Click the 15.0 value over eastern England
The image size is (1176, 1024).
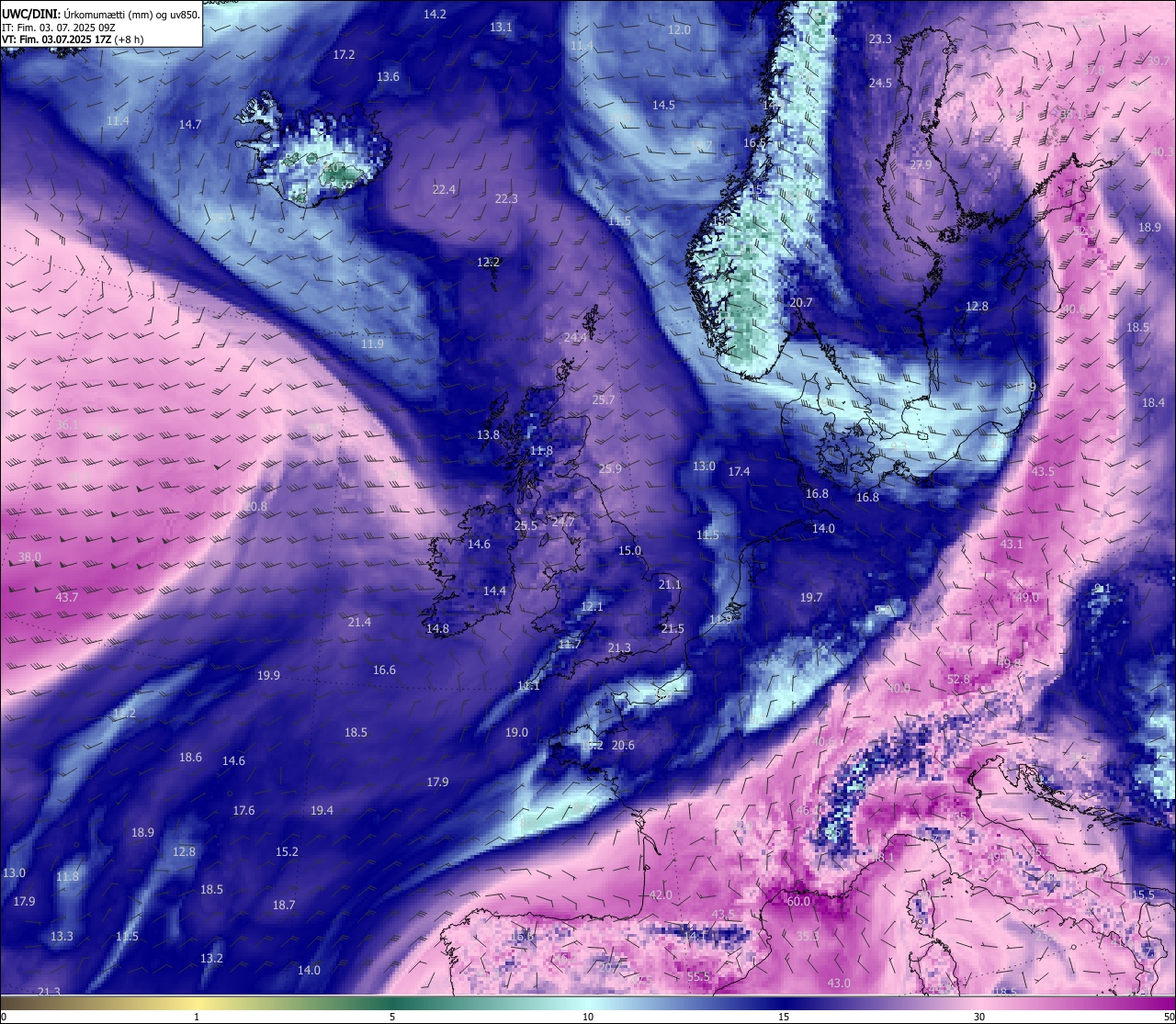pyautogui.click(x=629, y=550)
